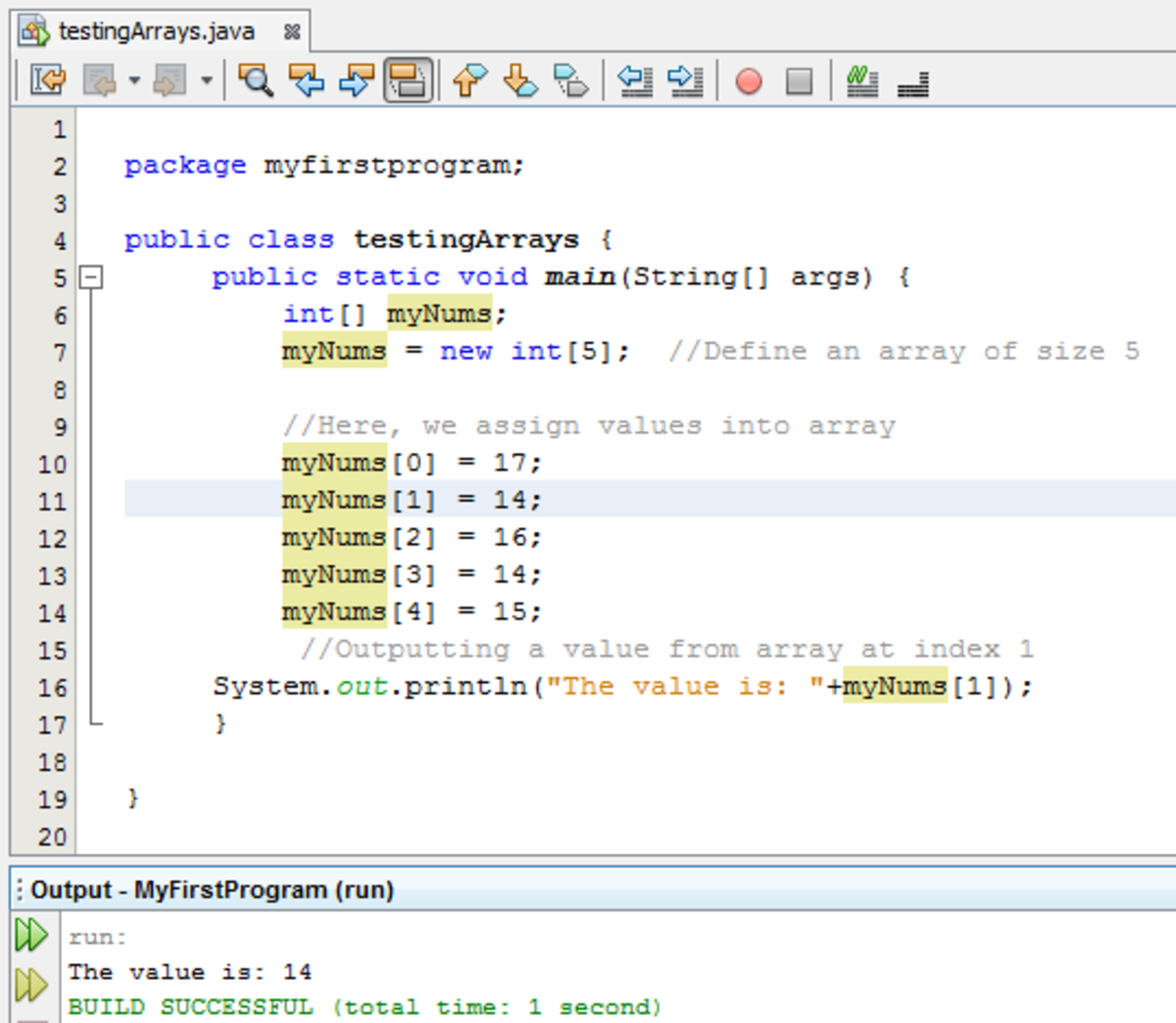Click the Comment code toolbar icon
This screenshot has width=1176, height=1023.
[862, 80]
